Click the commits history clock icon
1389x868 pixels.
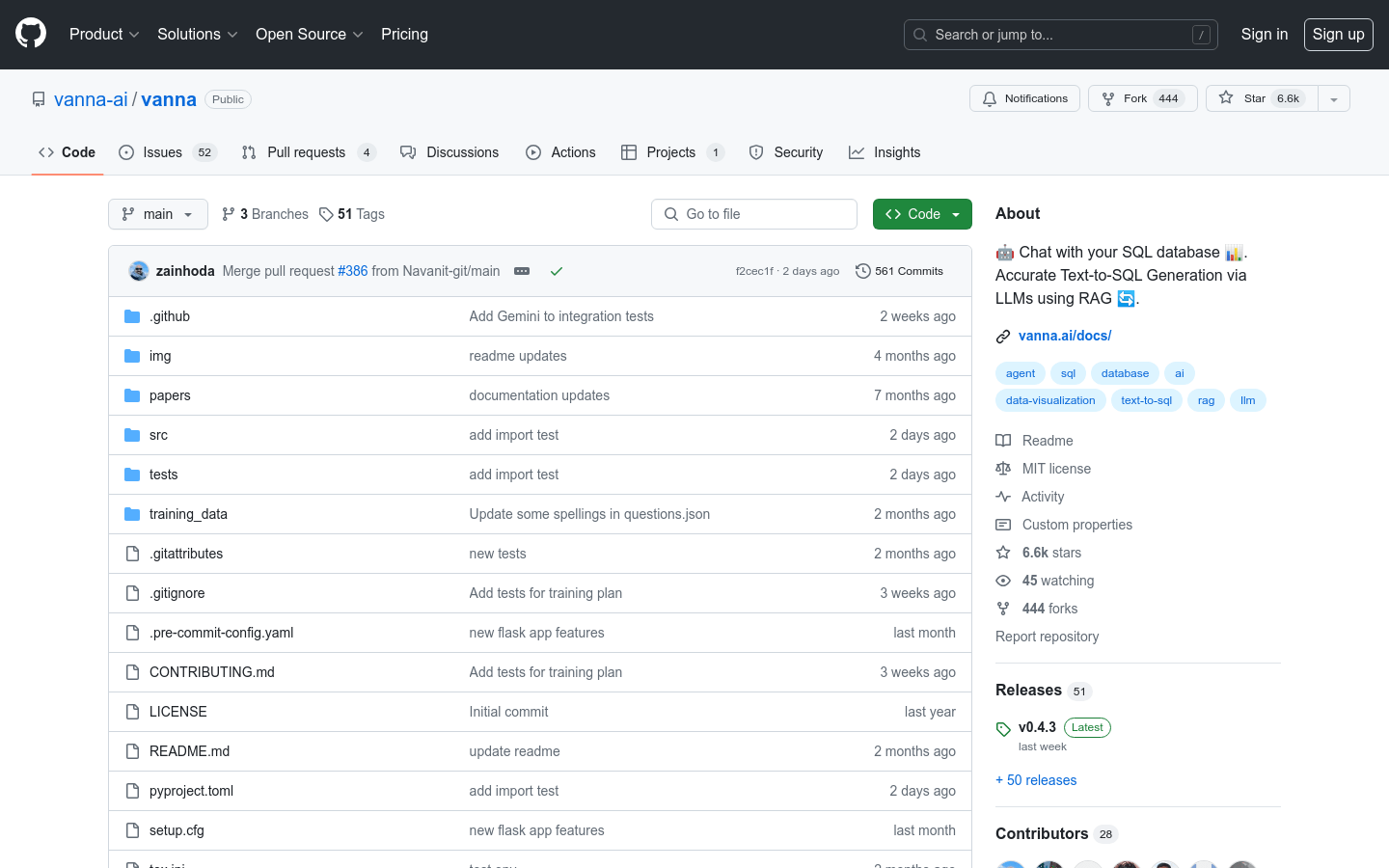pyautogui.click(x=863, y=271)
